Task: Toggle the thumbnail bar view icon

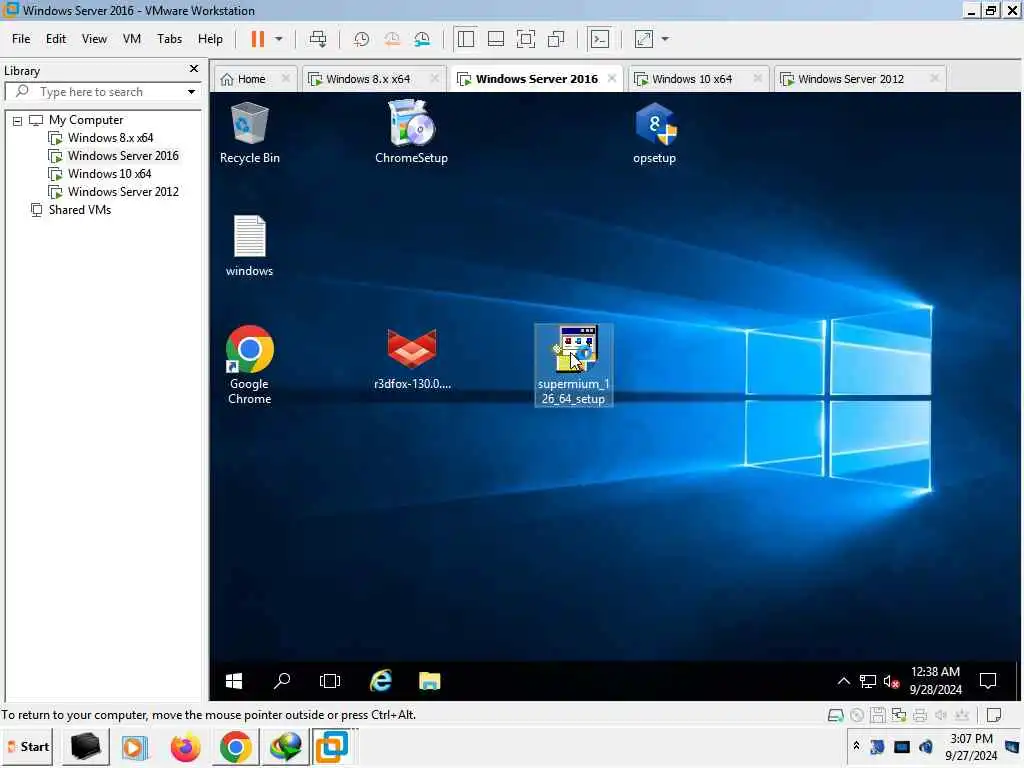Action: (496, 39)
